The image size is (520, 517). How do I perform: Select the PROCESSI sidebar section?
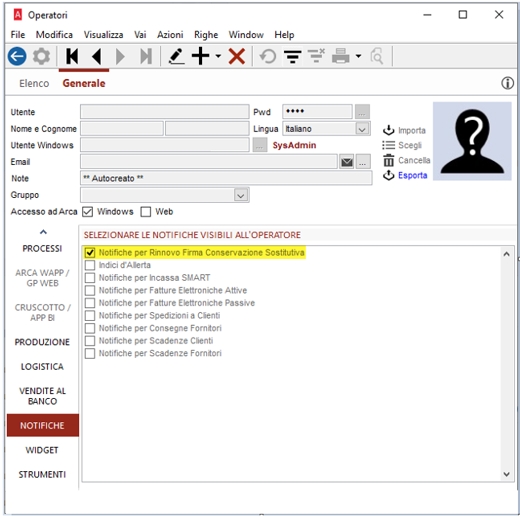tap(42, 249)
